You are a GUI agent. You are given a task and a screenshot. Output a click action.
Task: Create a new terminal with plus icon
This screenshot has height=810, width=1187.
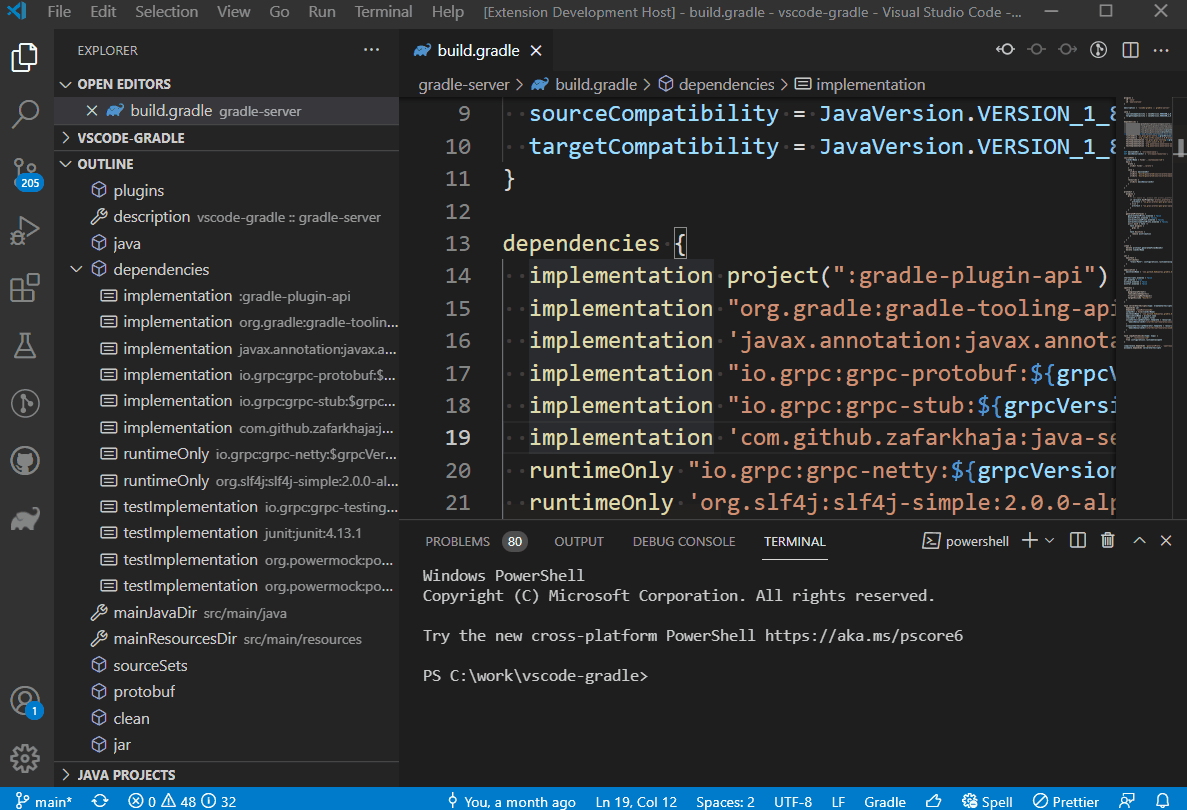[x=1030, y=541]
